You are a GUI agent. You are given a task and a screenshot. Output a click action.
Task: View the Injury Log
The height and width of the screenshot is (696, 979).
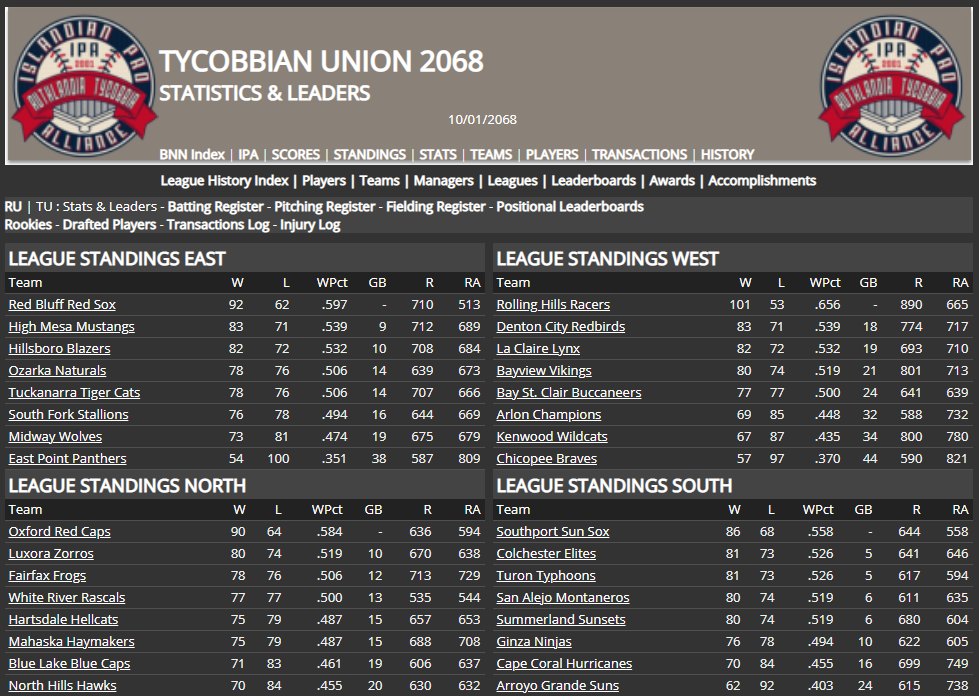coord(311,225)
